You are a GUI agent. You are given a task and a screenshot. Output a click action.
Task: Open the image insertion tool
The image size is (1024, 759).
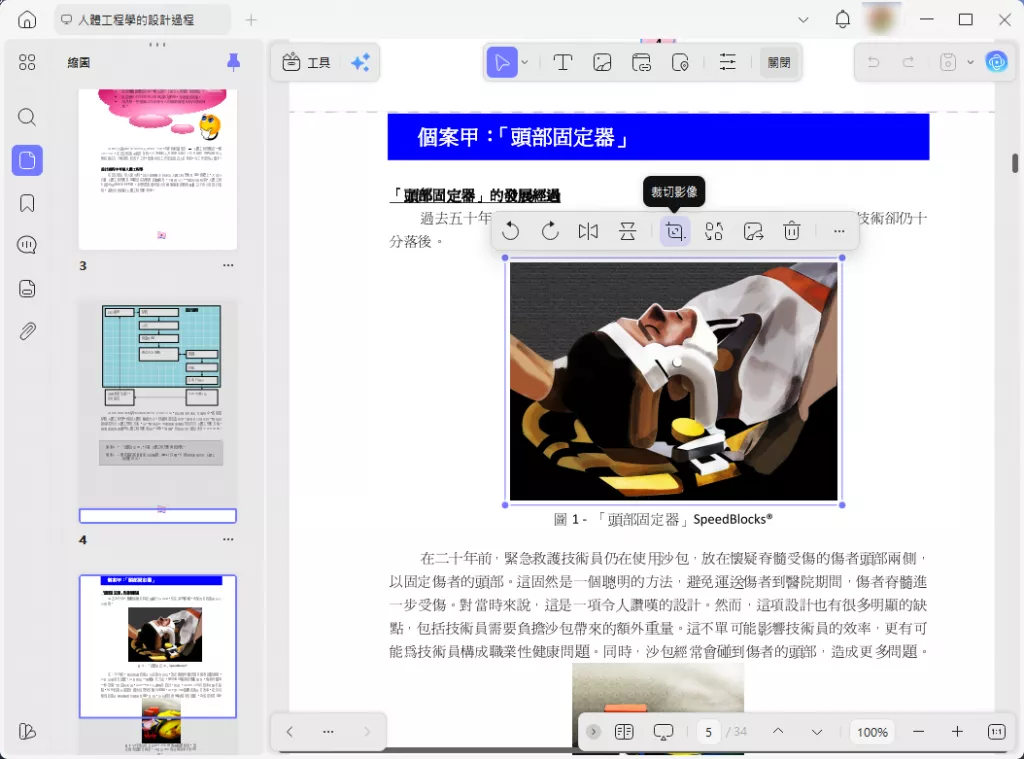point(602,62)
